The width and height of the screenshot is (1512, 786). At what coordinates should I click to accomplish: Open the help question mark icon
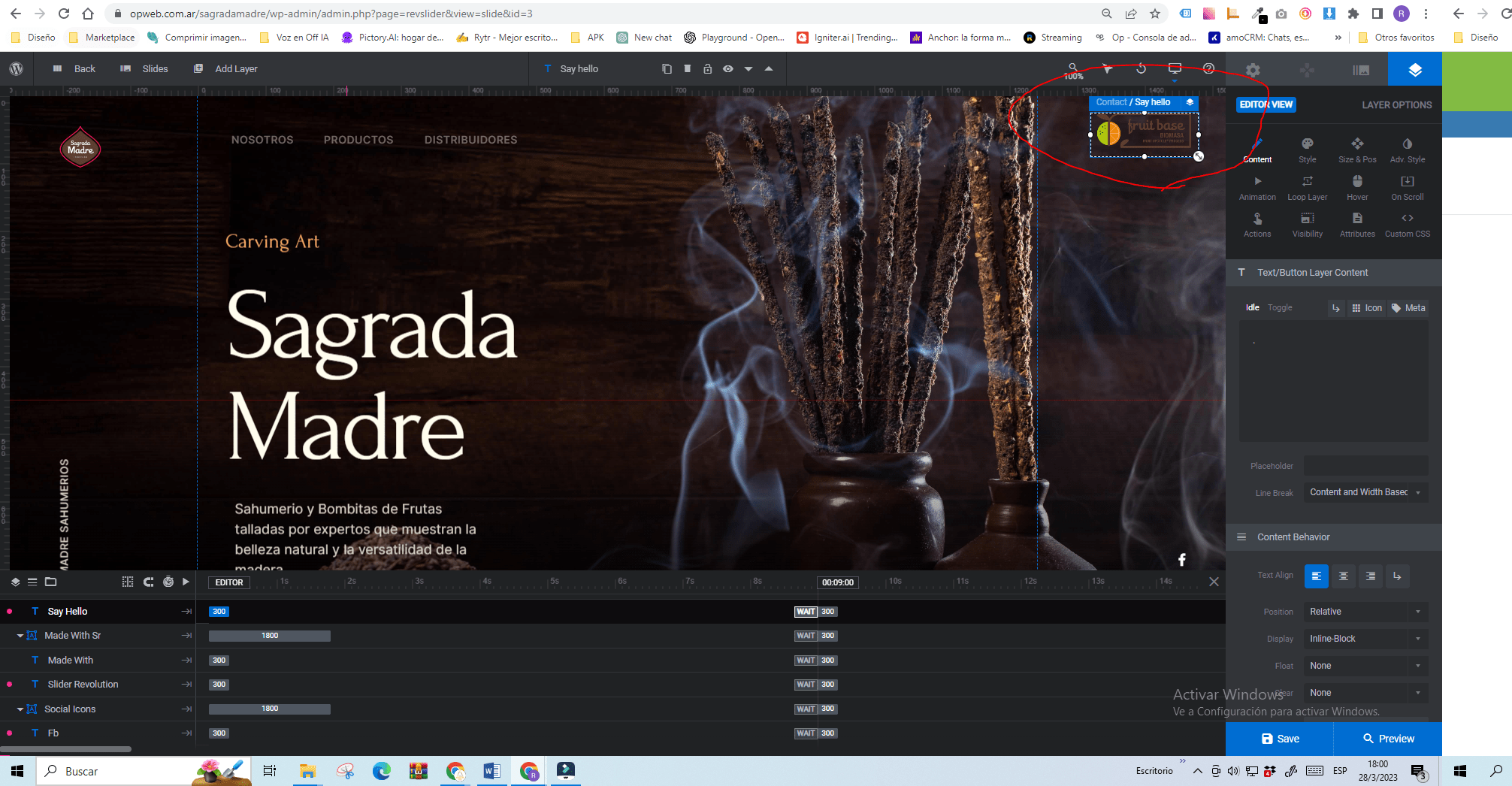pos(1208,68)
